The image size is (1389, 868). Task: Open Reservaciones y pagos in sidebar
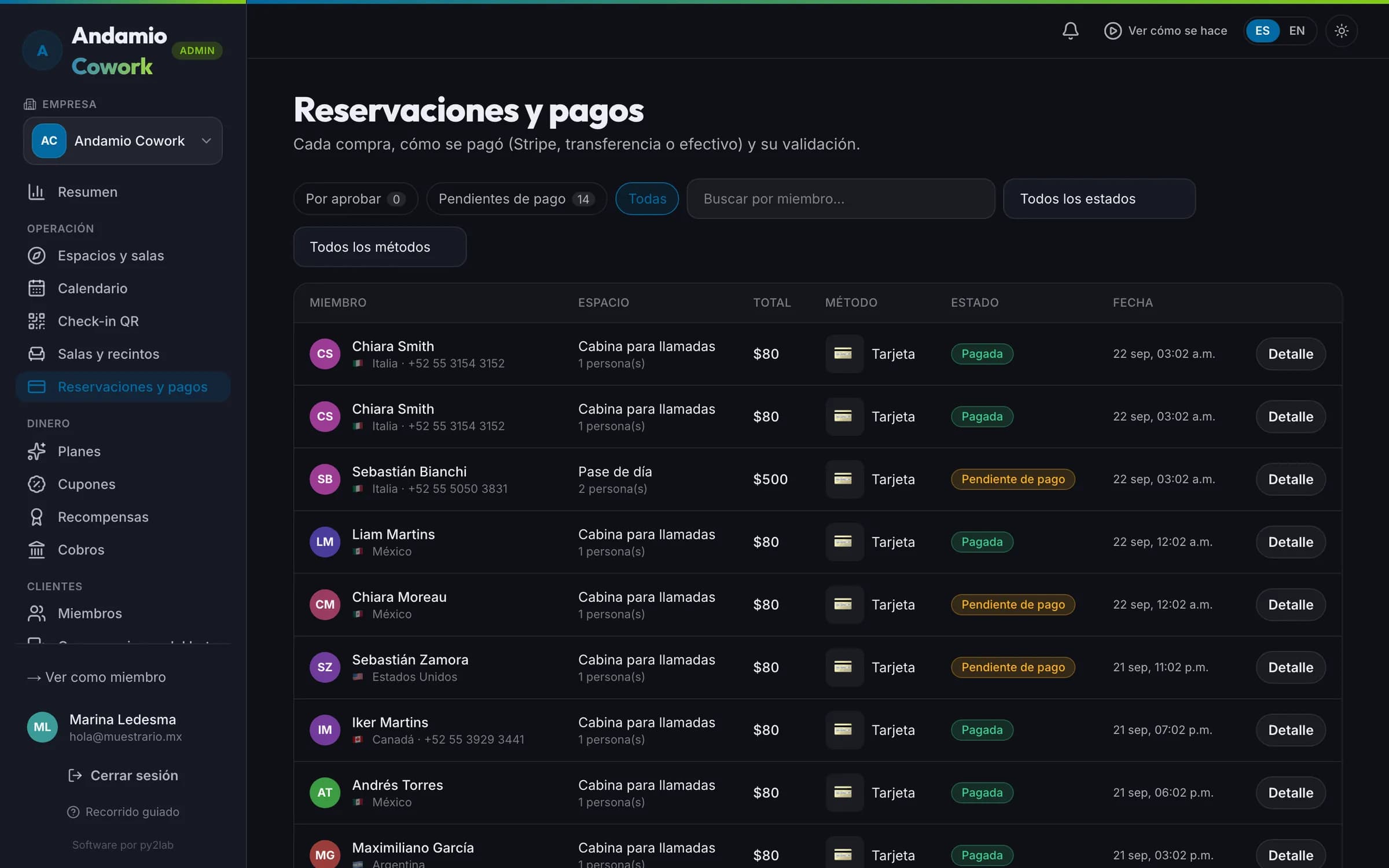tap(123, 387)
